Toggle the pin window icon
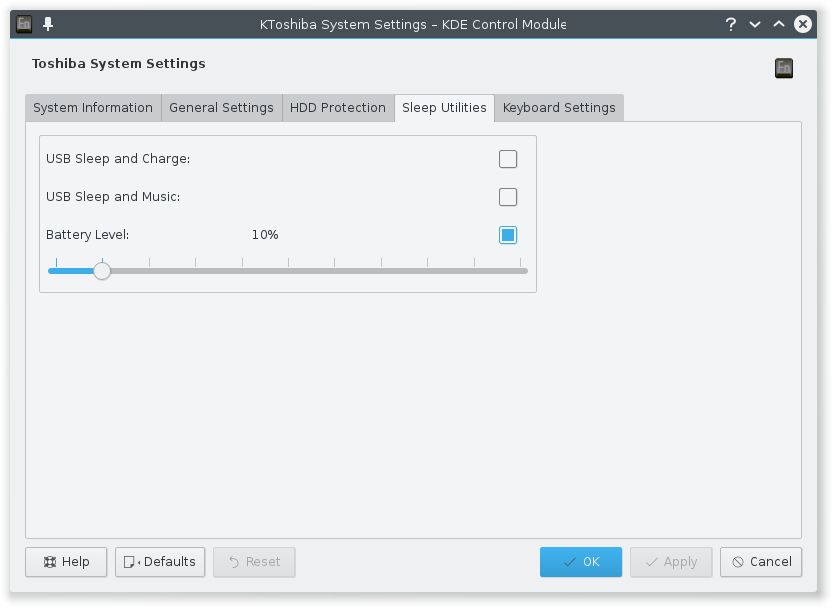Viewport: 833px width, 608px height. [x=48, y=24]
